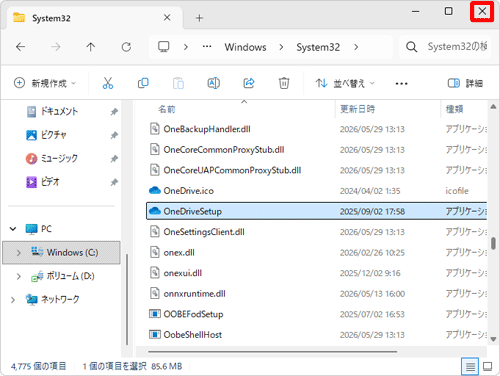Toggle the 詳細 details pane button

465,83
